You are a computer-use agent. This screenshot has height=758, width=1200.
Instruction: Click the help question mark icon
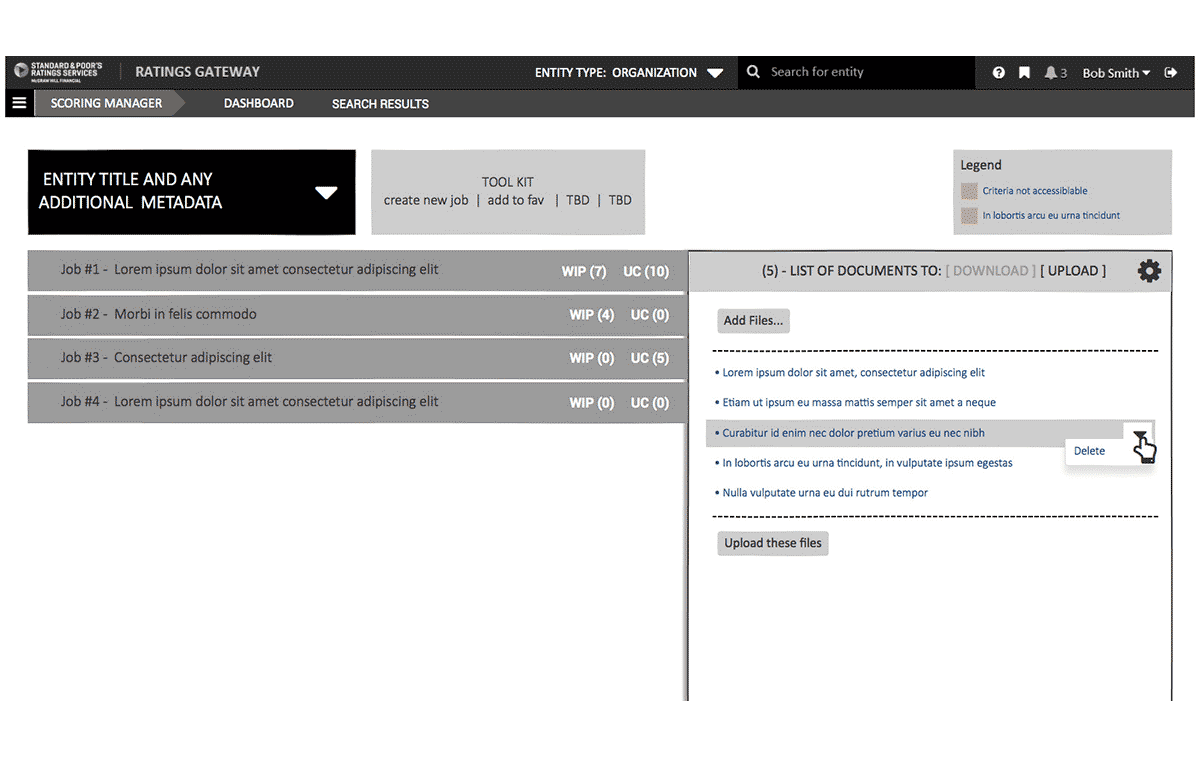pyautogui.click(x=998, y=73)
